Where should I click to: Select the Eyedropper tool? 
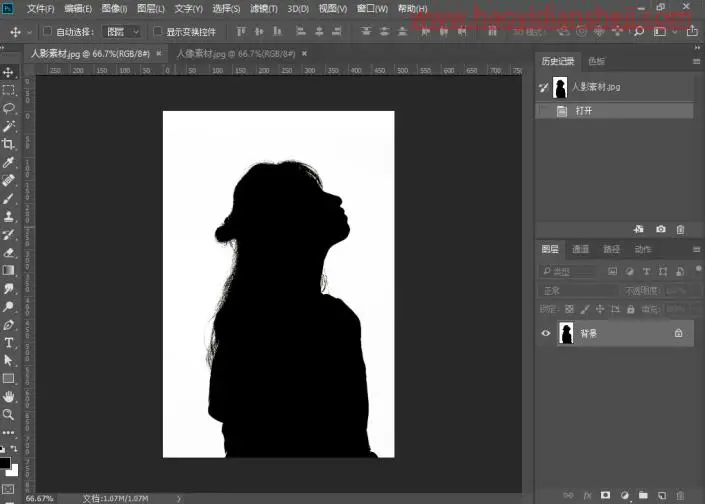(x=8, y=162)
